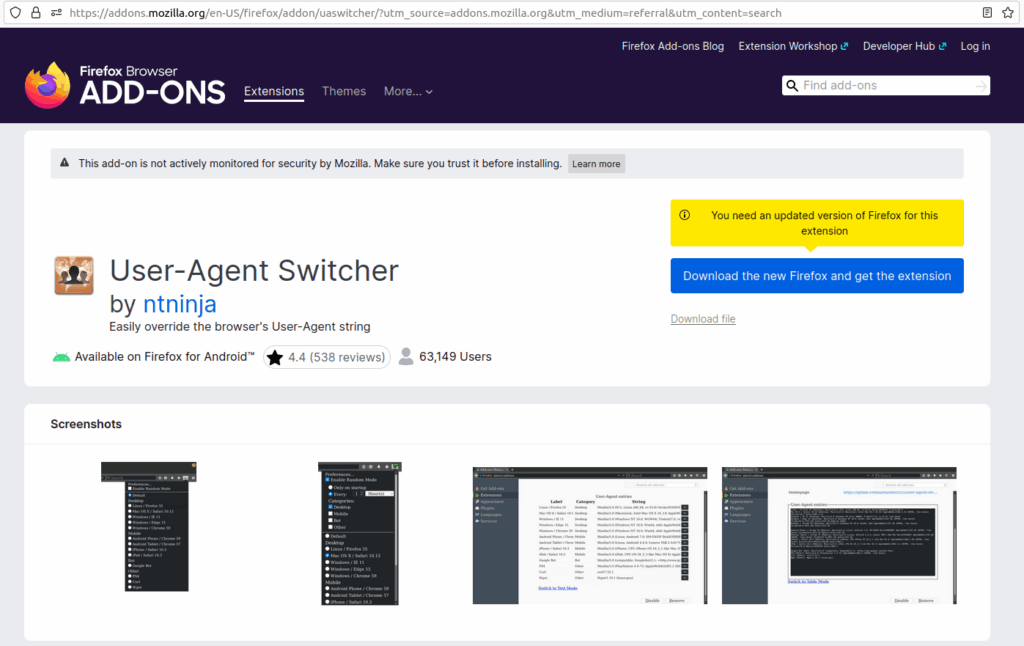The image size is (1024, 646).
Task: Click the Download file link
Action: (x=703, y=319)
